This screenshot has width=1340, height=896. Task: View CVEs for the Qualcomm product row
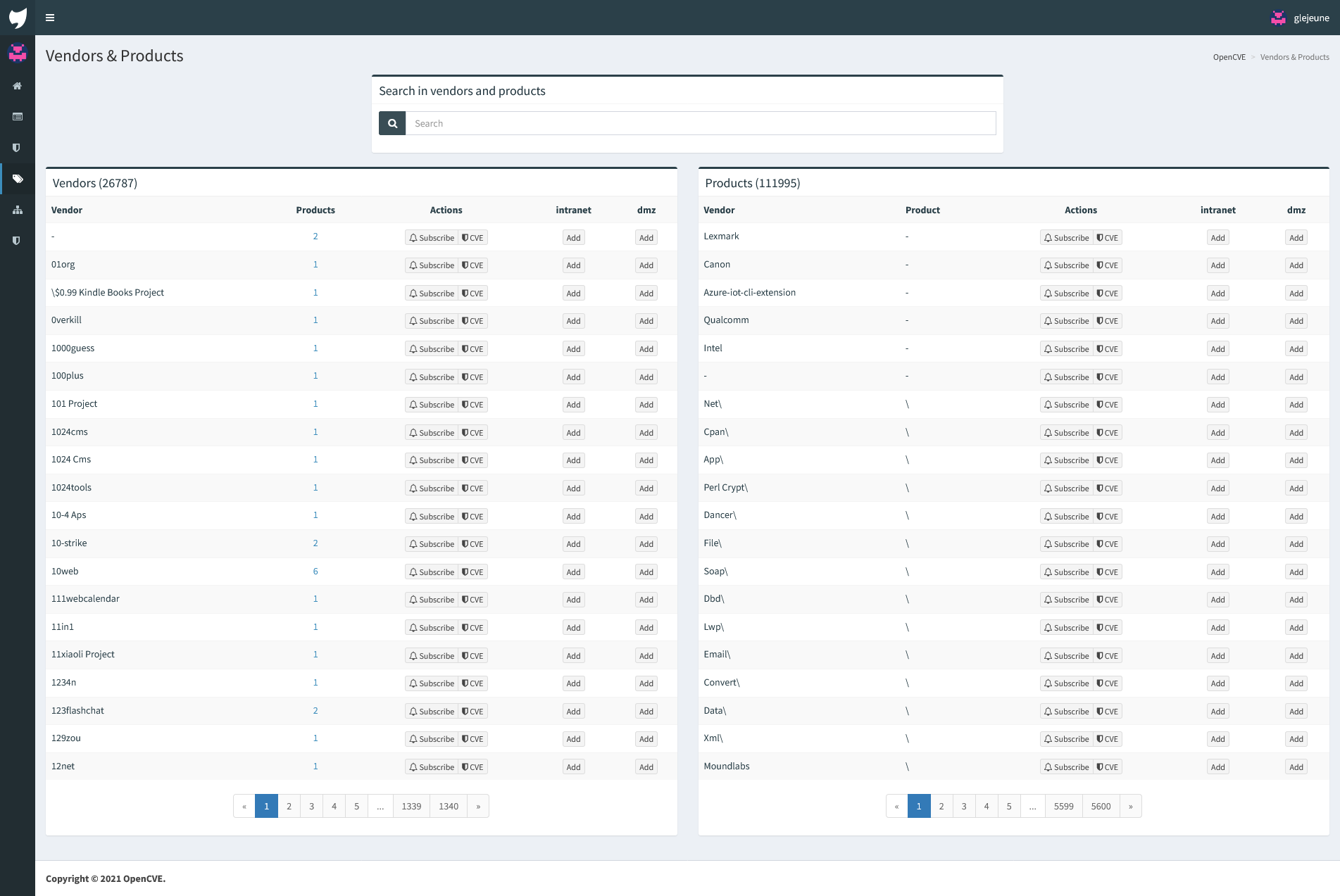1108,321
